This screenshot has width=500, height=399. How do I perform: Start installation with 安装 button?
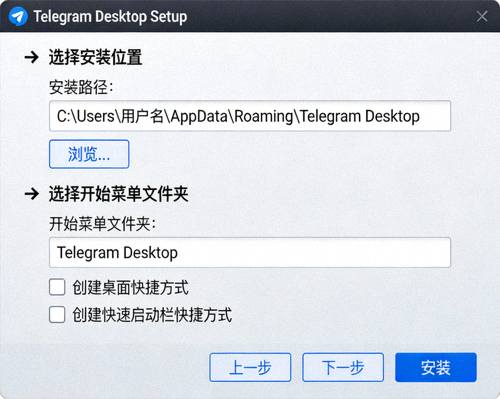pyautogui.click(x=436, y=367)
